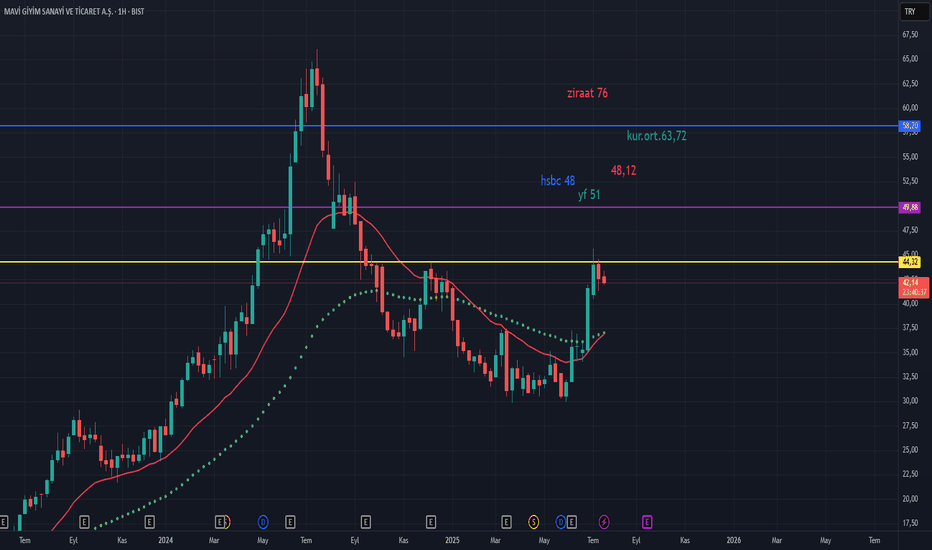Click the blue D dividend marker above May 2024
This screenshot has height=550, width=932.
263,522
